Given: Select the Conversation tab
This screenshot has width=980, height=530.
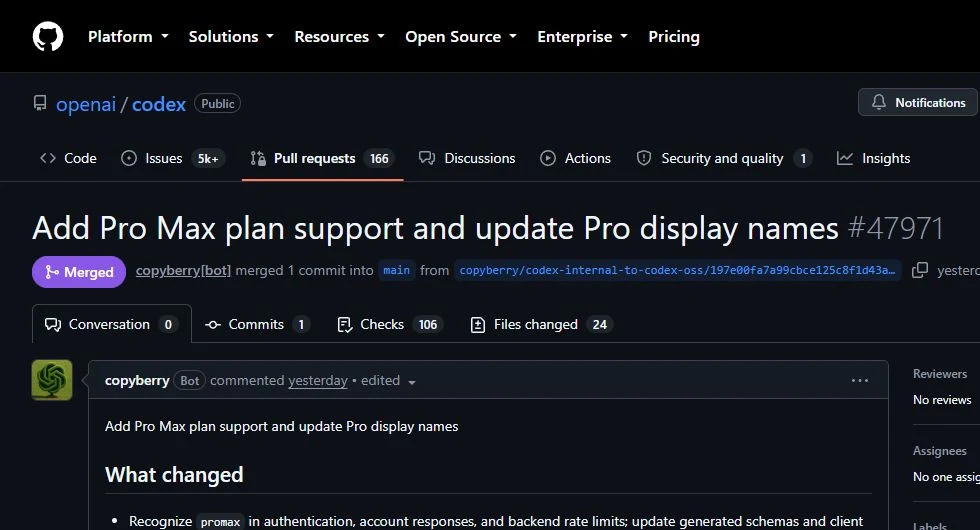Looking at the screenshot, I should 112,324.
